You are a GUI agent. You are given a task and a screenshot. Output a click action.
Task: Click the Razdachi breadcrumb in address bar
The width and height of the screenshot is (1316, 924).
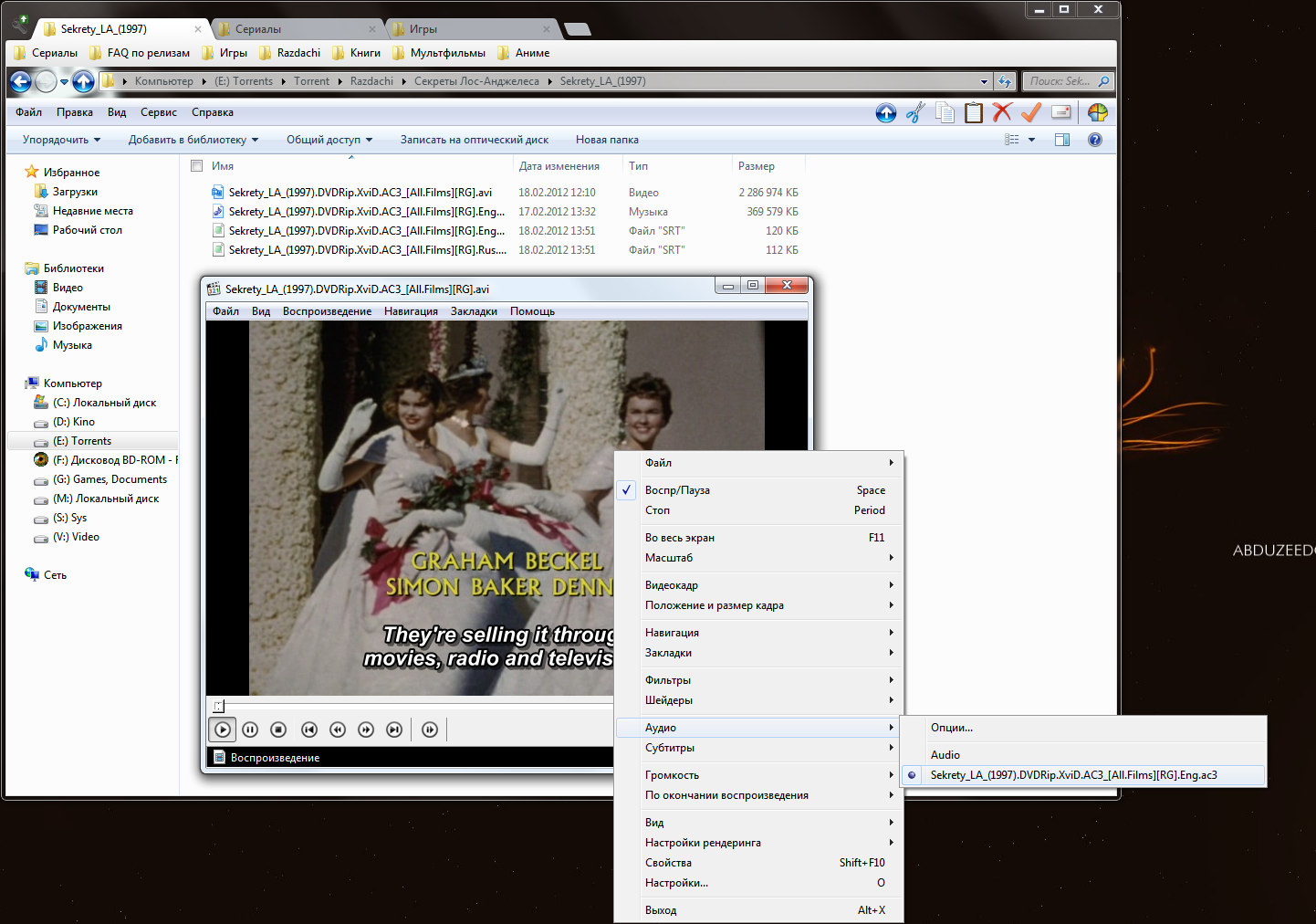tap(371, 81)
